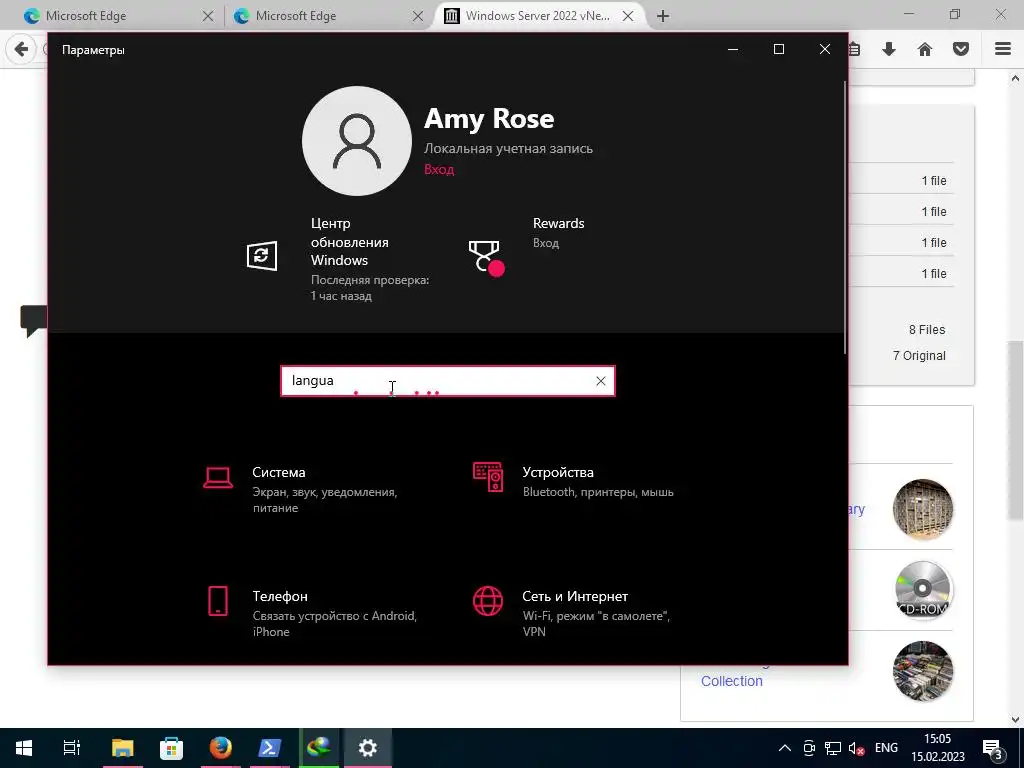Open Task View on the taskbar
Screen dimensions: 1024x768
[71, 748]
